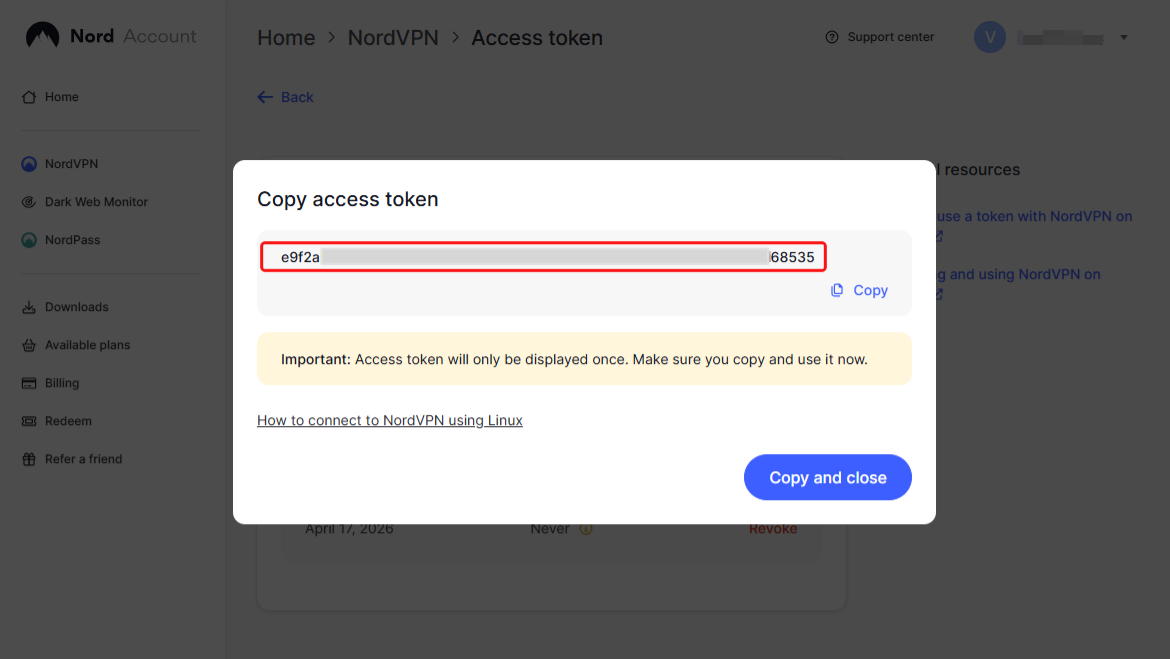Viewport: 1170px width, 659px height.
Task: Open the Linux connection guide link
Action: [390, 420]
